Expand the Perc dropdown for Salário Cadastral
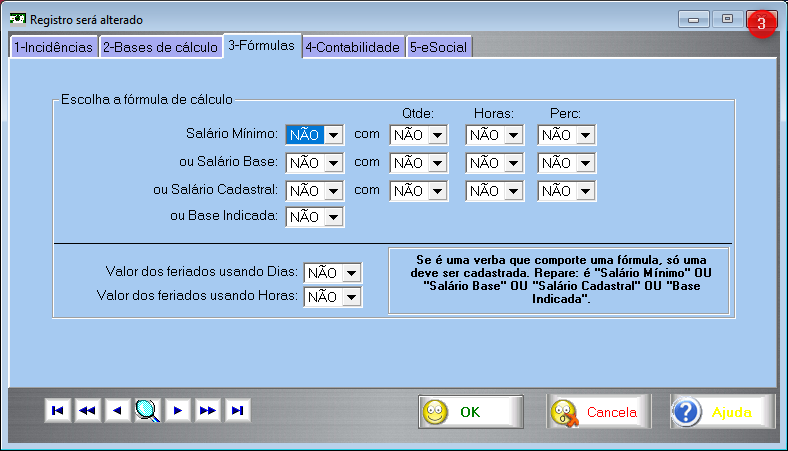Image resolution: width=788 pixels, height=451 pixels. tap(585, 190)
